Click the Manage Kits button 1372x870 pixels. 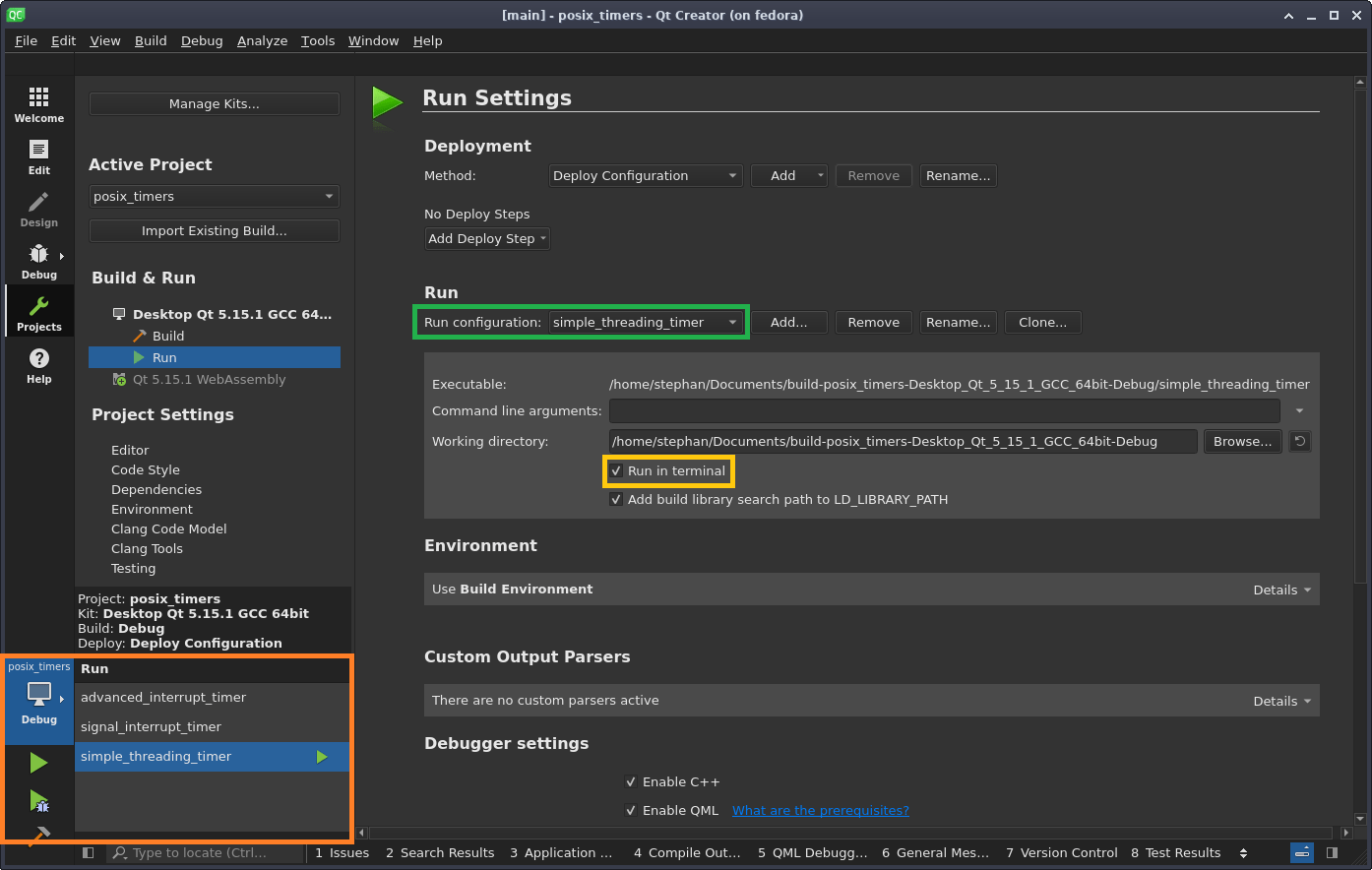214,104
